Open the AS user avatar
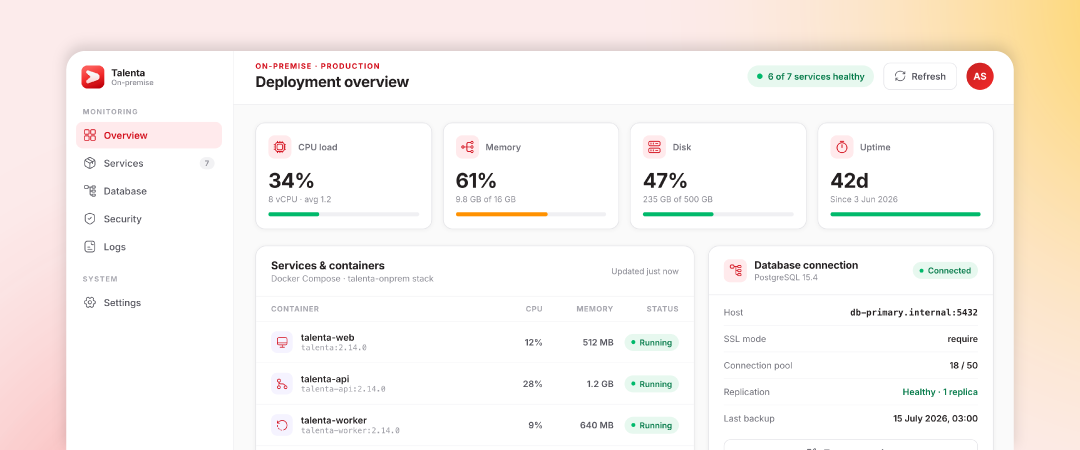The image size is (1080, 450). [x=980, y=76]
